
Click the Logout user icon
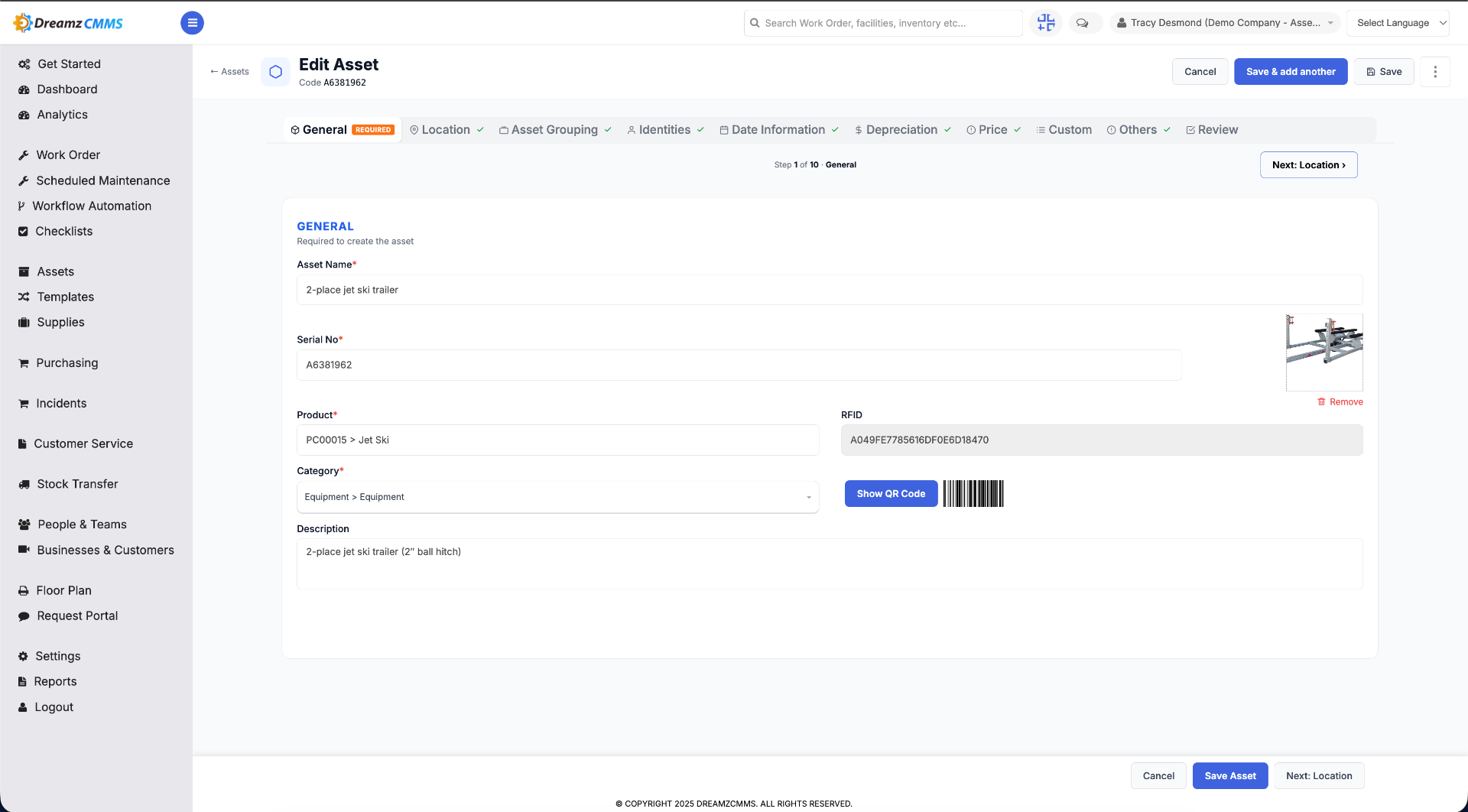tap(23, 707)
